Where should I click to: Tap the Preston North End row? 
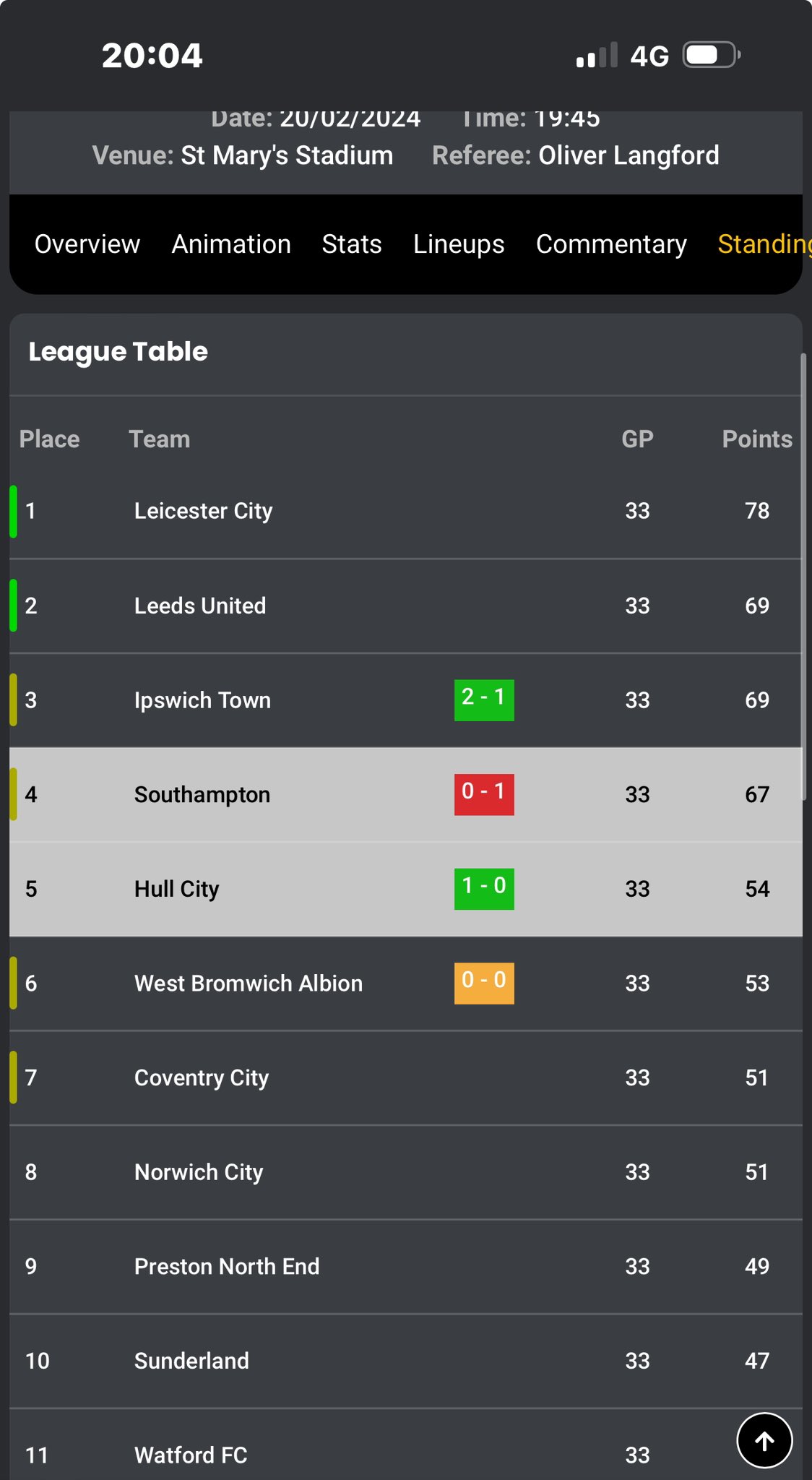coord(406,1266)
